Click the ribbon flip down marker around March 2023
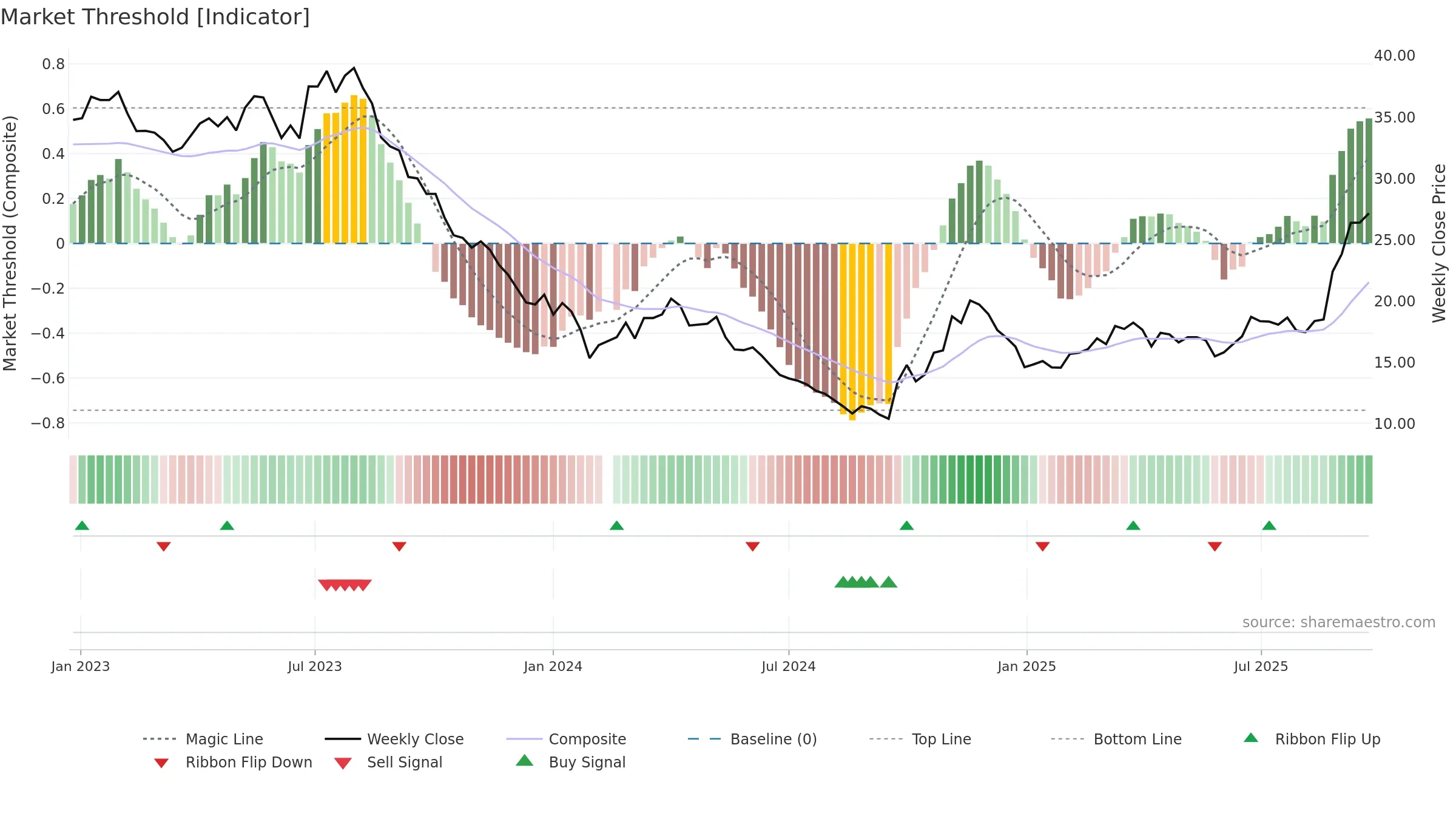The height and width of the screenshot is (819, 1456). tap(164, 547)
